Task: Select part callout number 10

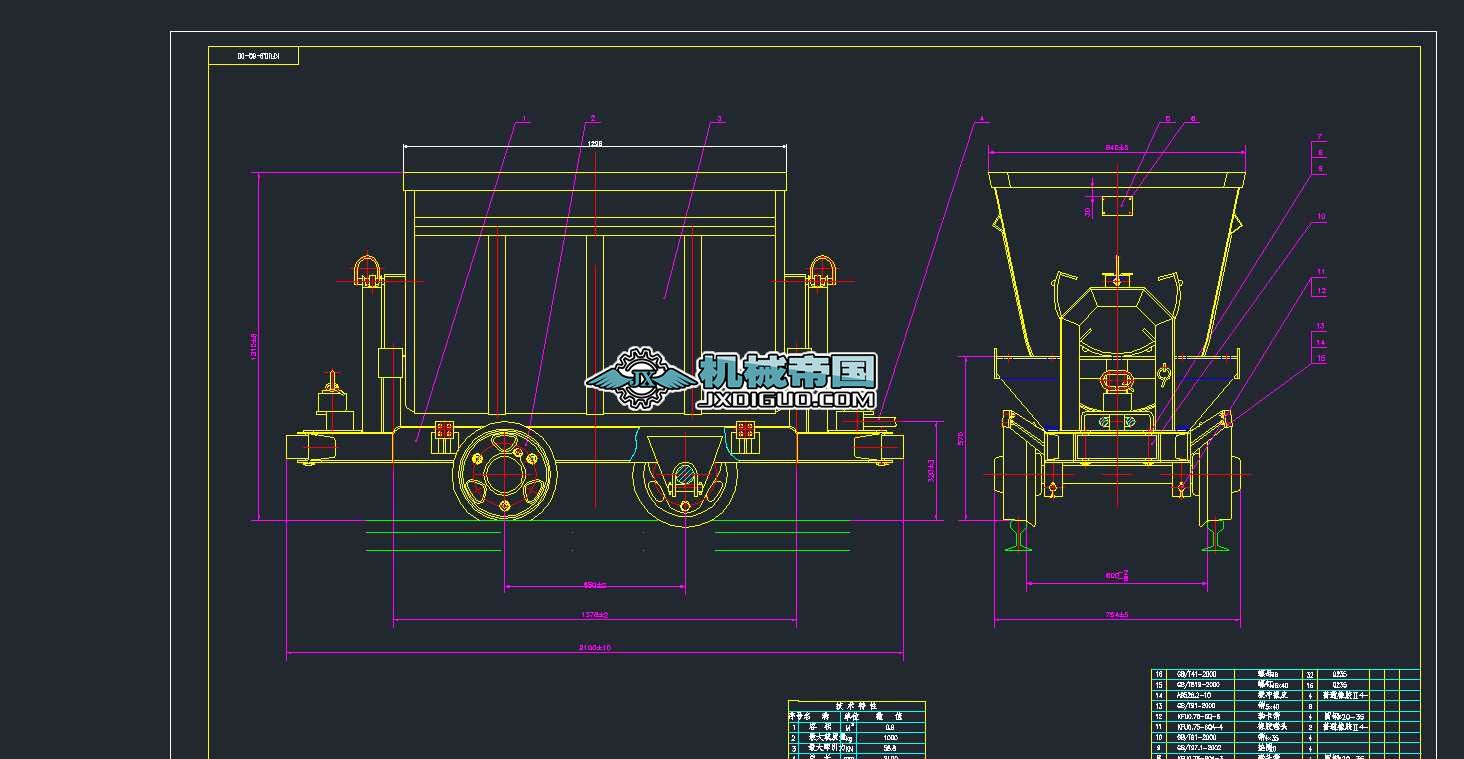Action: 1320,216
